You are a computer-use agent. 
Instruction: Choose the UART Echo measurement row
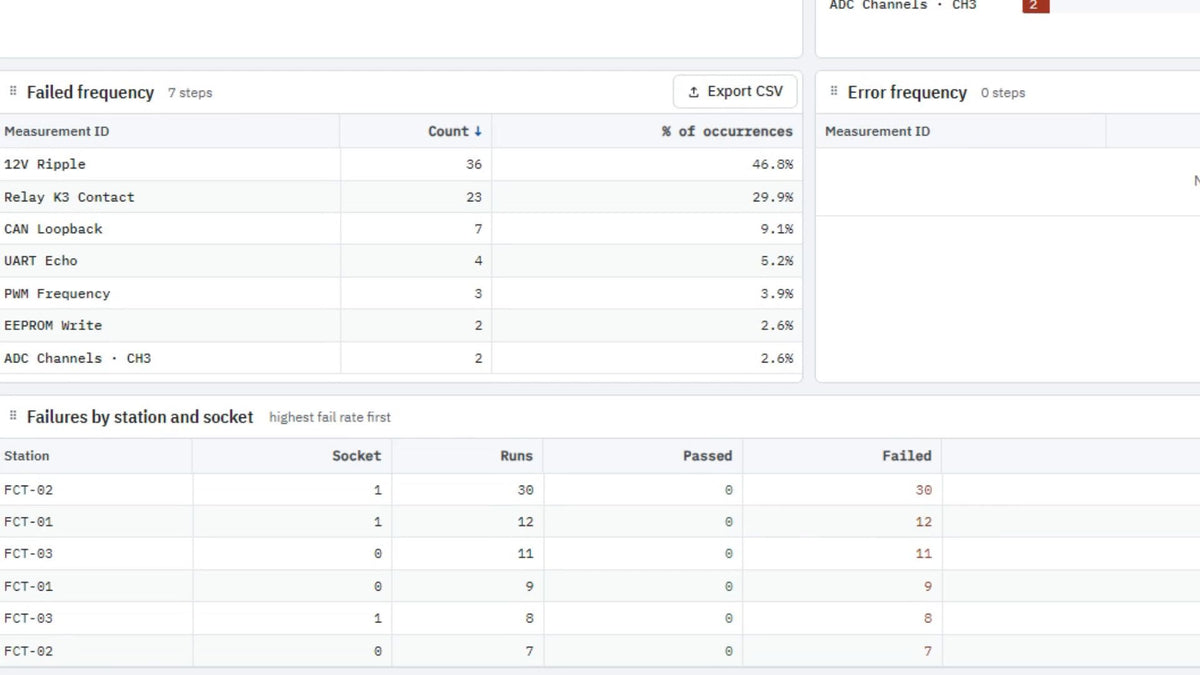pos(400,261)
